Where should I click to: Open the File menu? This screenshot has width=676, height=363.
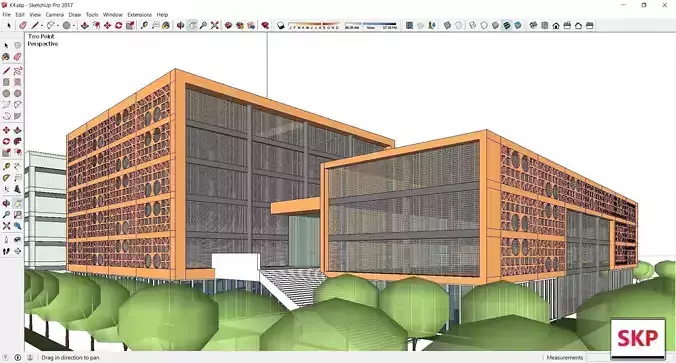[x=6, y=15]
